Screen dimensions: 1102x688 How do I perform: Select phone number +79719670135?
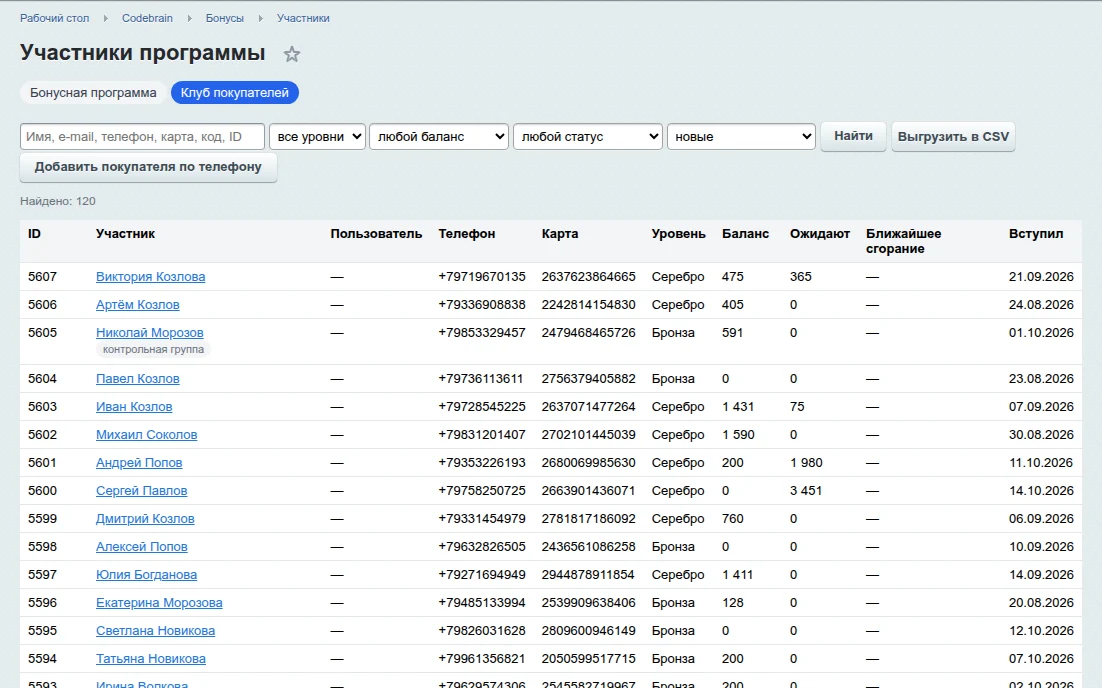482,277
